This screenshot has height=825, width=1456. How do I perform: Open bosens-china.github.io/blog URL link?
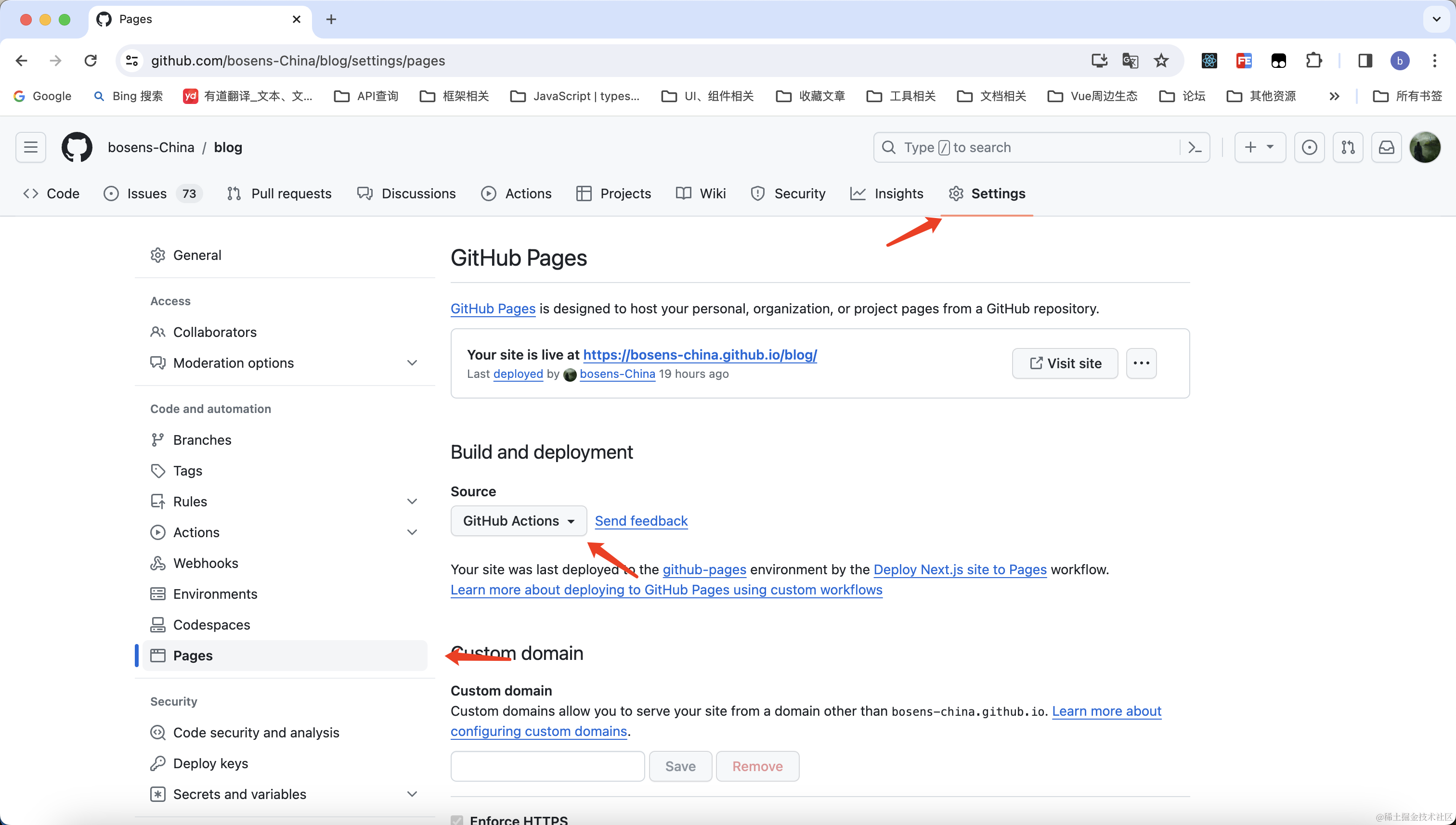[700, 354]
